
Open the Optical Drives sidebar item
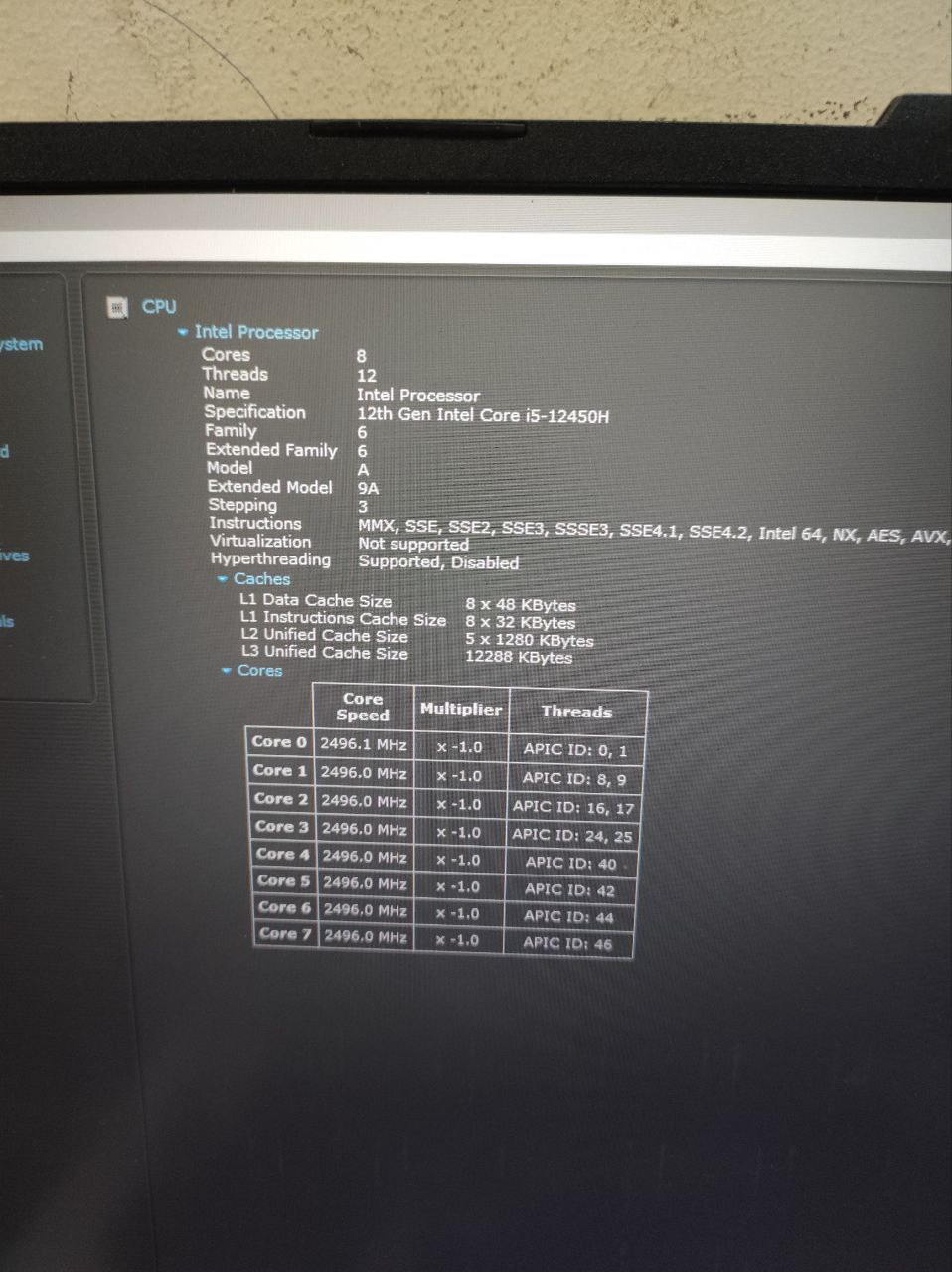coord(15,556)
